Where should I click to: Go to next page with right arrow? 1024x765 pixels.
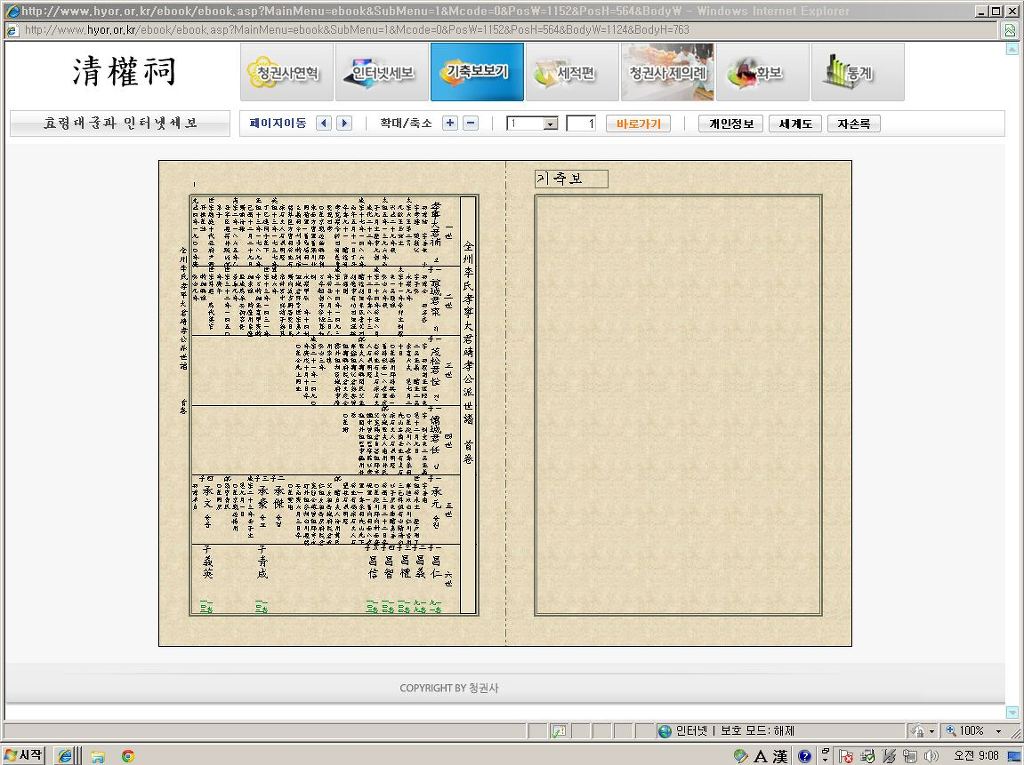(344, 124)
